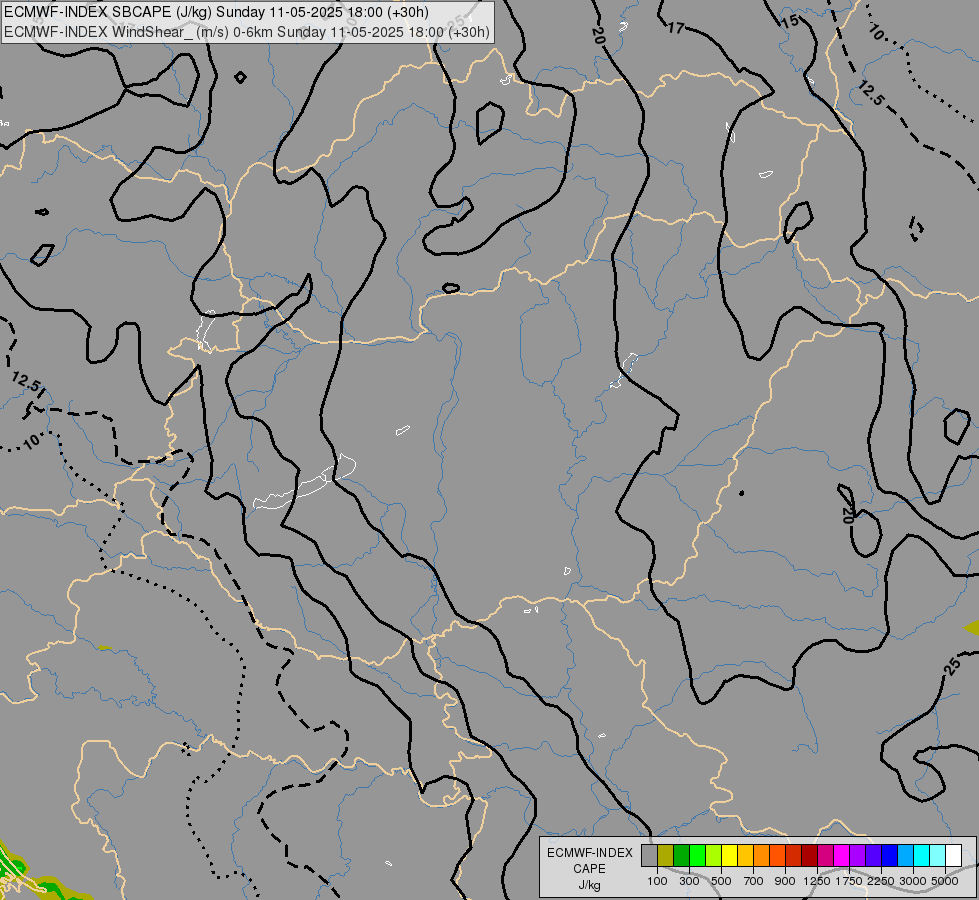Select the purple swatch right of 1750
The image size is (979, 900).
857,856
